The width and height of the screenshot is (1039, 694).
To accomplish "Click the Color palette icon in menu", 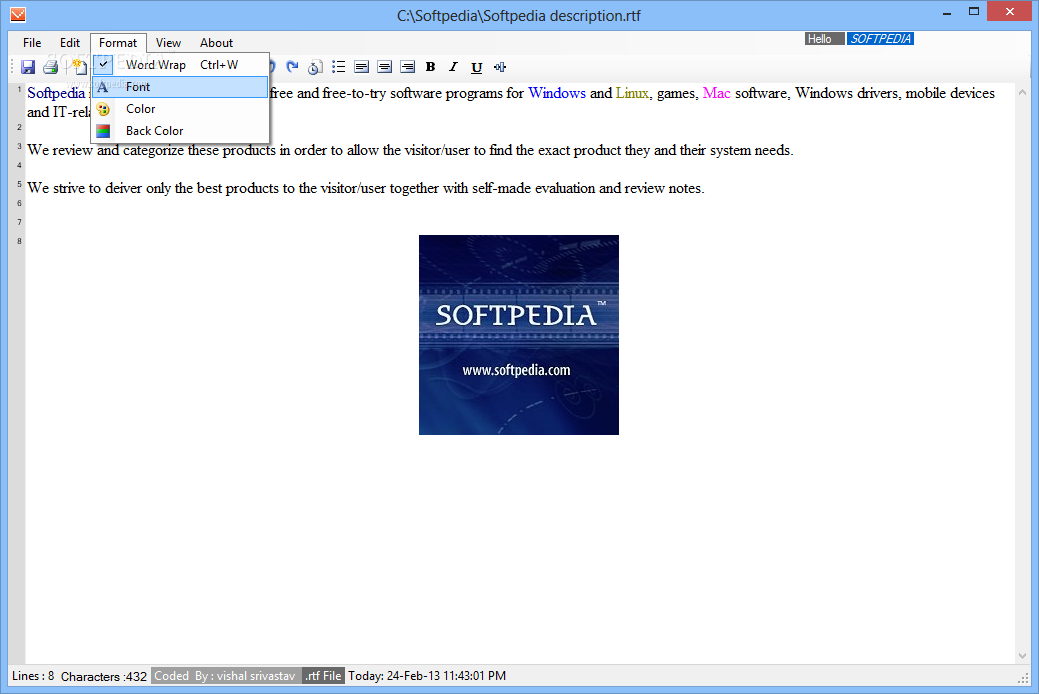I will click(103, 109).
